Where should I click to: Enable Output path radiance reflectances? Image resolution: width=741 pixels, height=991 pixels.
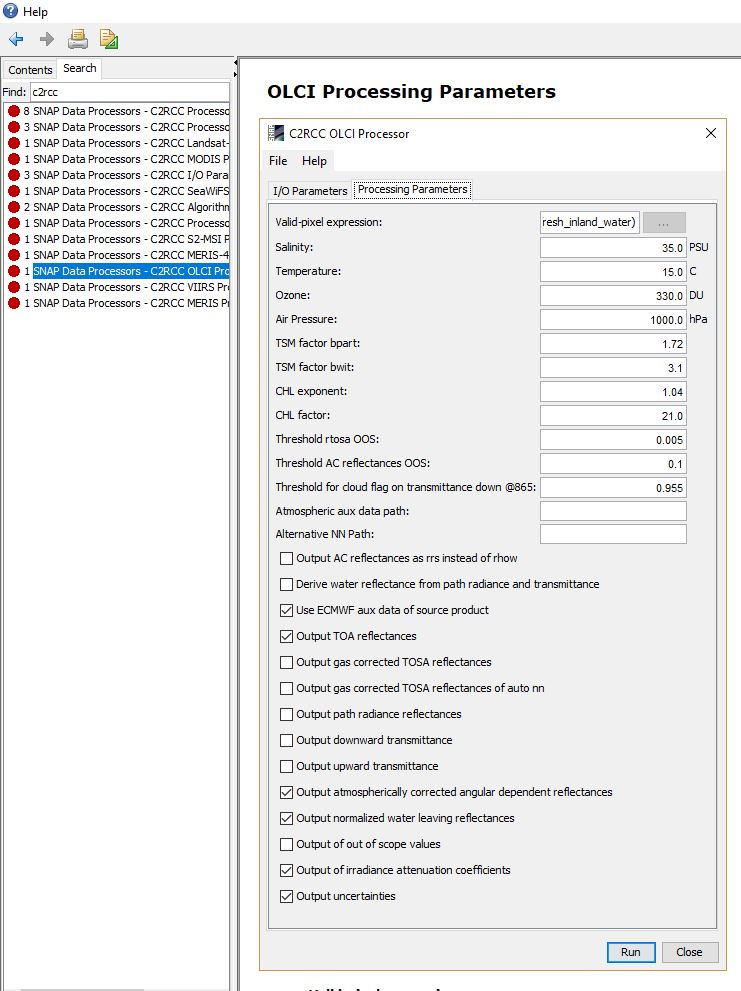click(286, 714)
